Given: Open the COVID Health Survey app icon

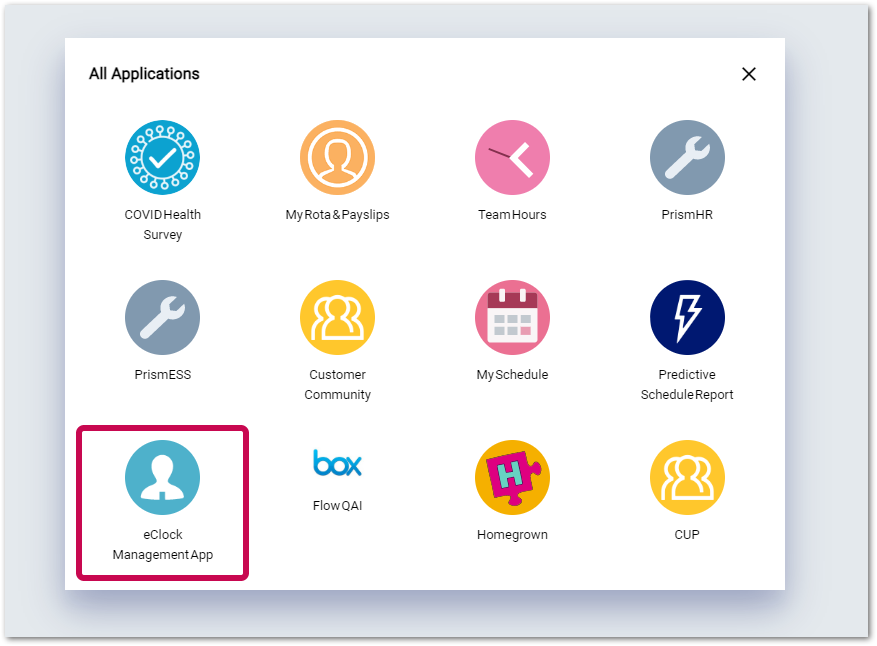Looking at the screenshot, I should 162,157.
